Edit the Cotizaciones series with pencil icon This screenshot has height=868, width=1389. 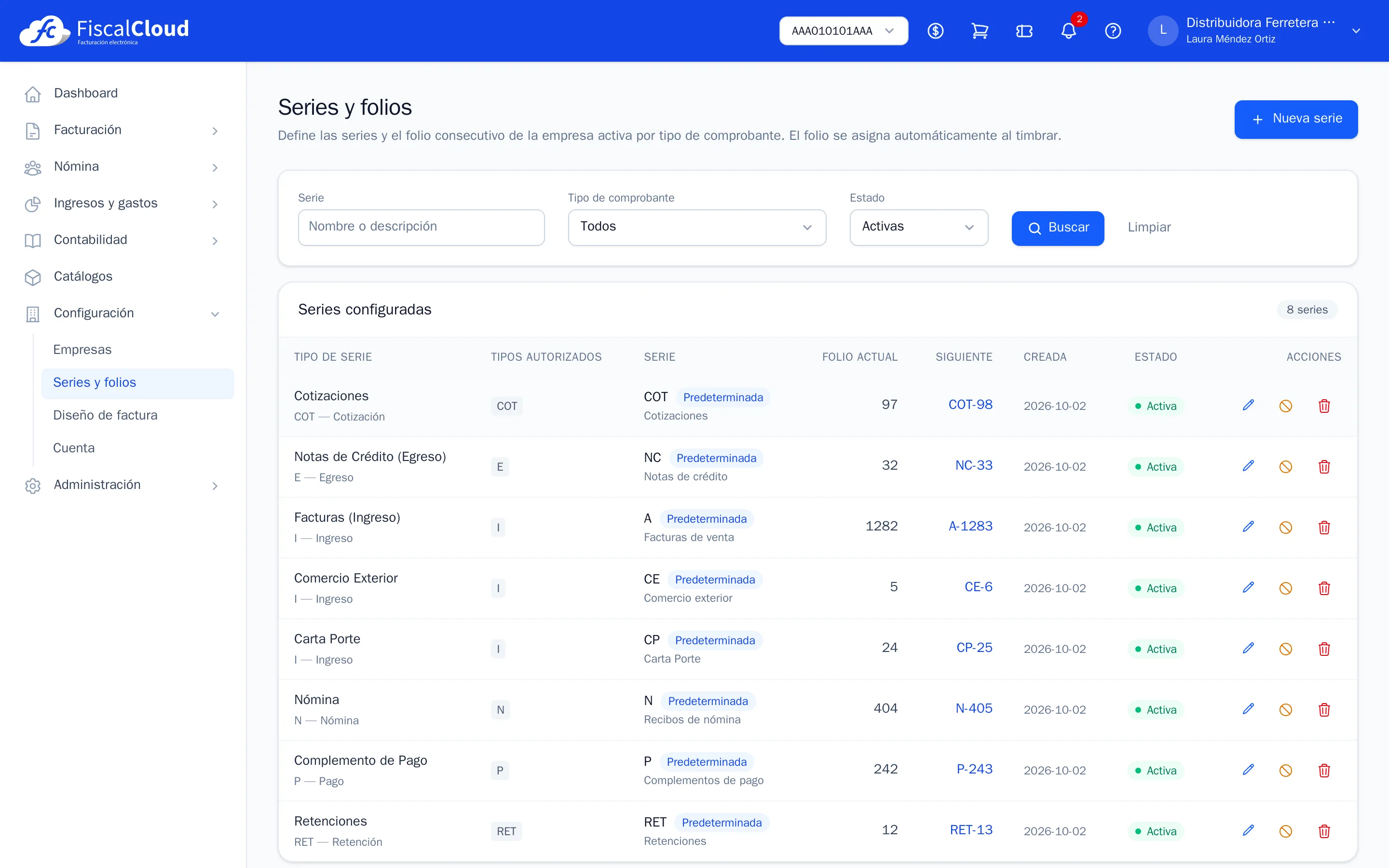pyautogui.click(x=1248, y=405)
